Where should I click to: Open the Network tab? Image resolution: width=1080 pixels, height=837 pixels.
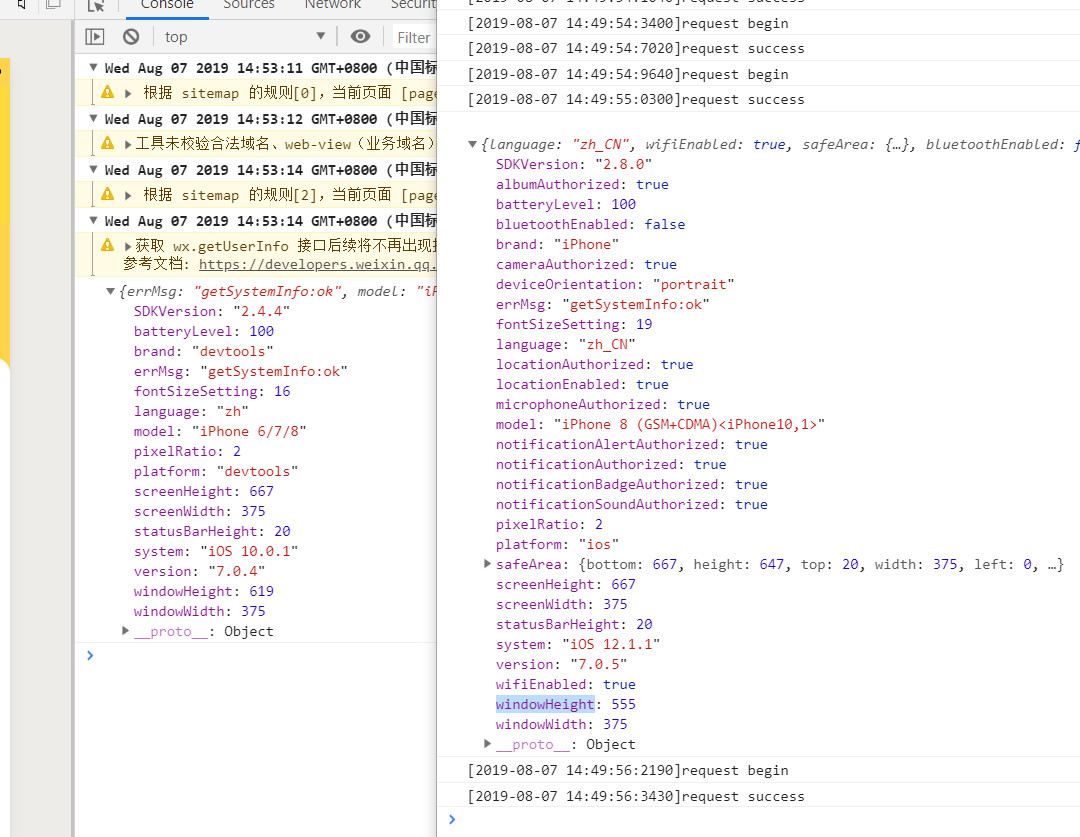click(333, 5)
